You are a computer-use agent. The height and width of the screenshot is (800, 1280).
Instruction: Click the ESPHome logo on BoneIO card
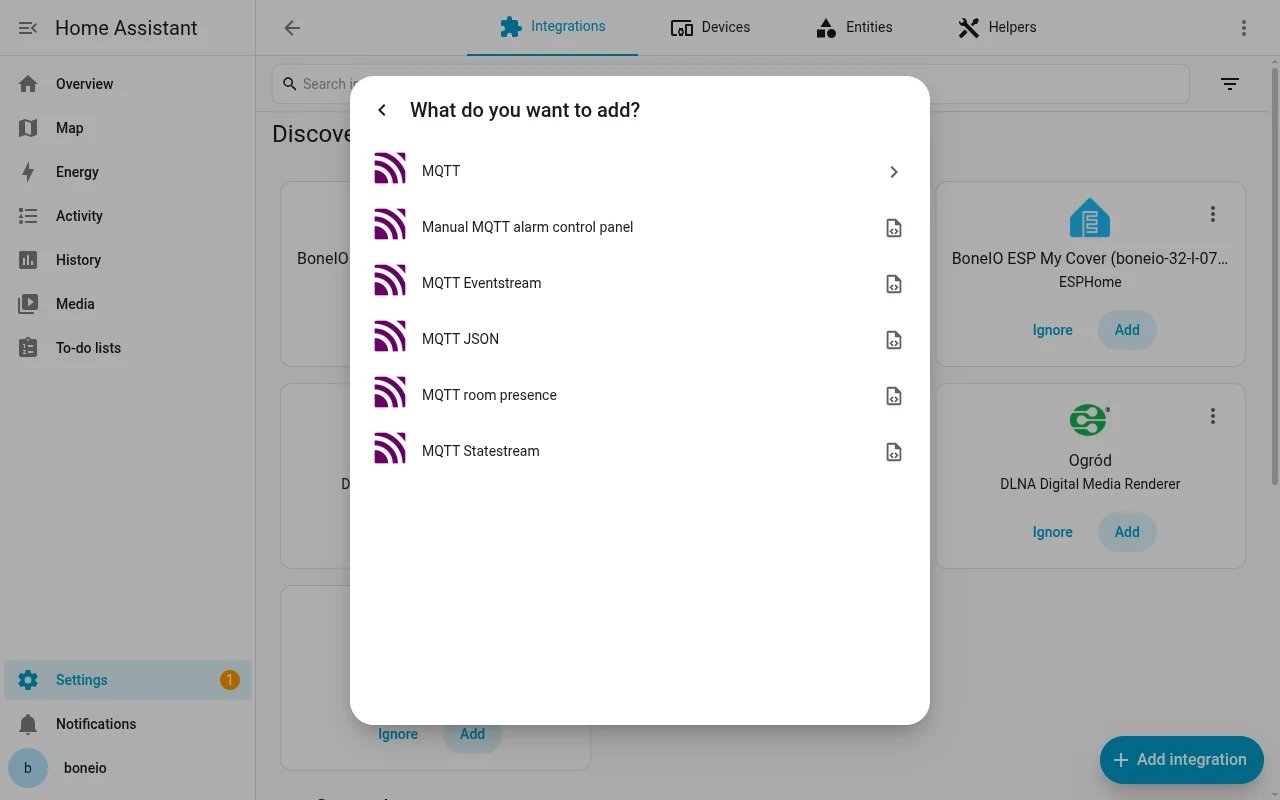[1090, 218]
